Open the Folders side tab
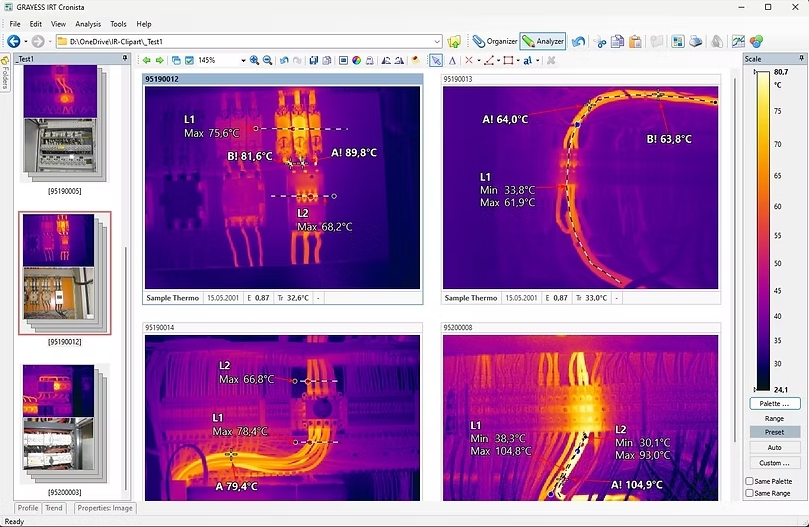 pos(5,72)
